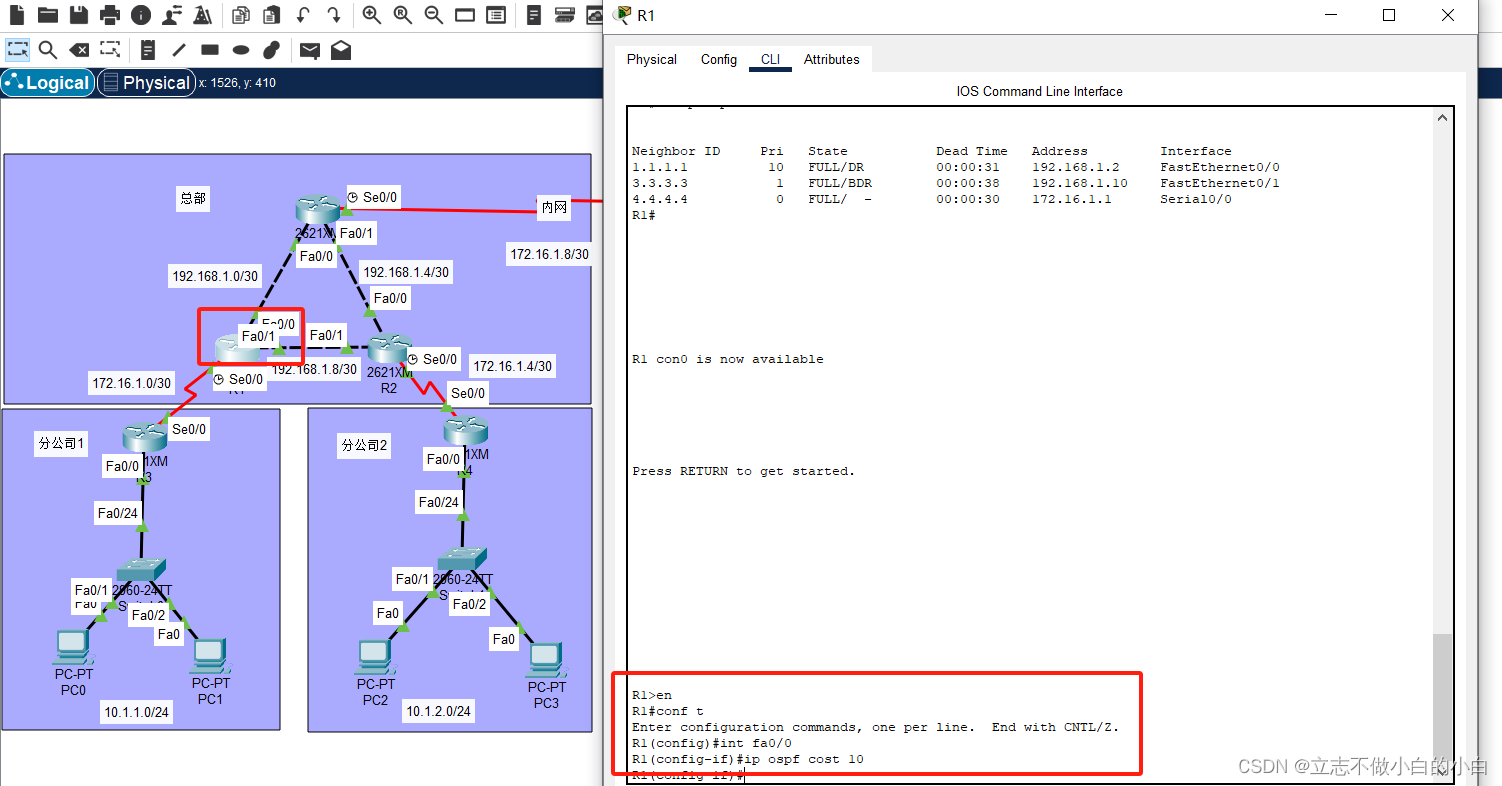Select the R2 router in topology
Screen dimensions: 1502x786
point(388,349)
